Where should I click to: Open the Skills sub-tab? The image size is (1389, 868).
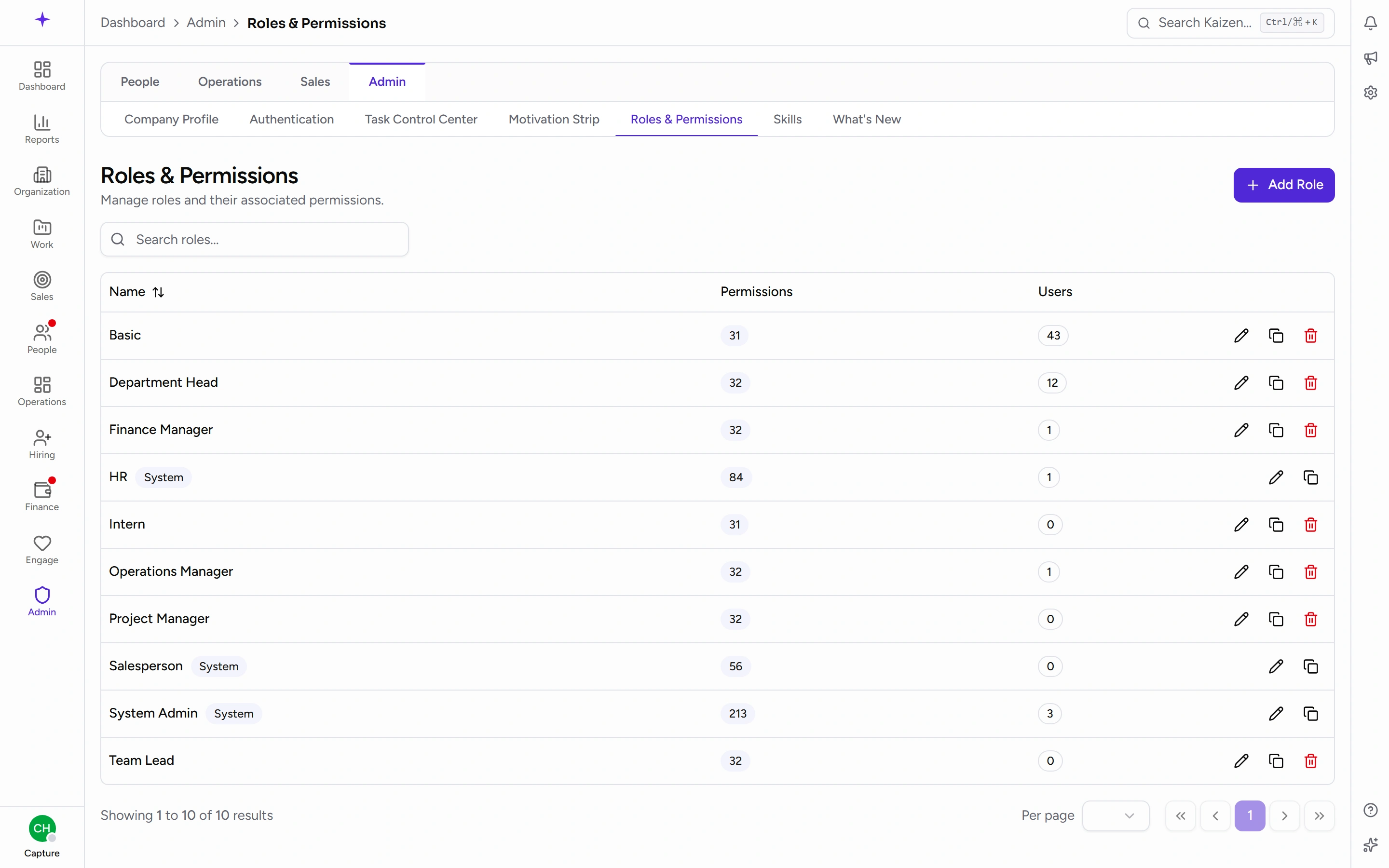tap(787, 119)
